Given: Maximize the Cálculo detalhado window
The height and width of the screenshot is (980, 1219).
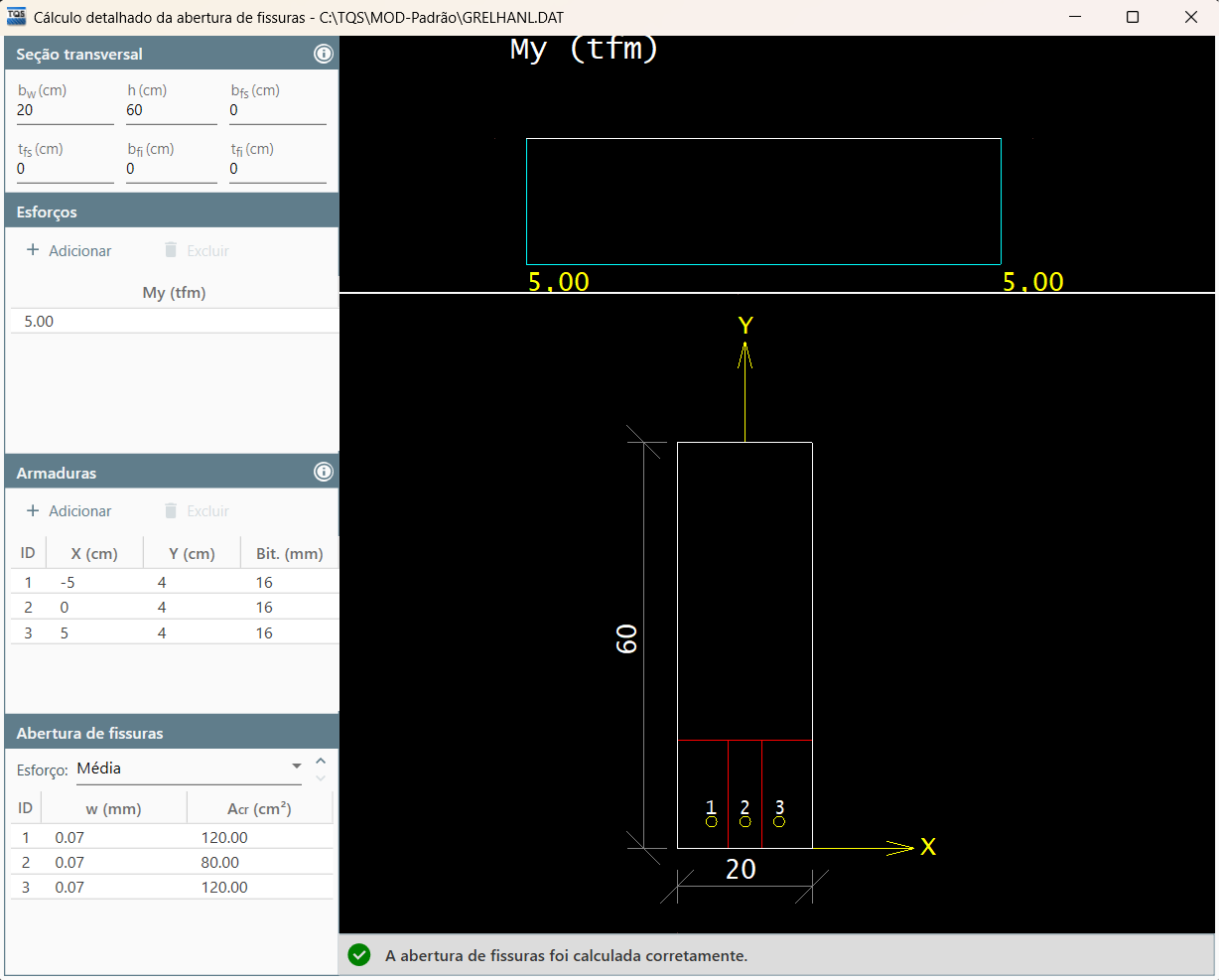Looking at the screenshot, I should [1133, 17].
